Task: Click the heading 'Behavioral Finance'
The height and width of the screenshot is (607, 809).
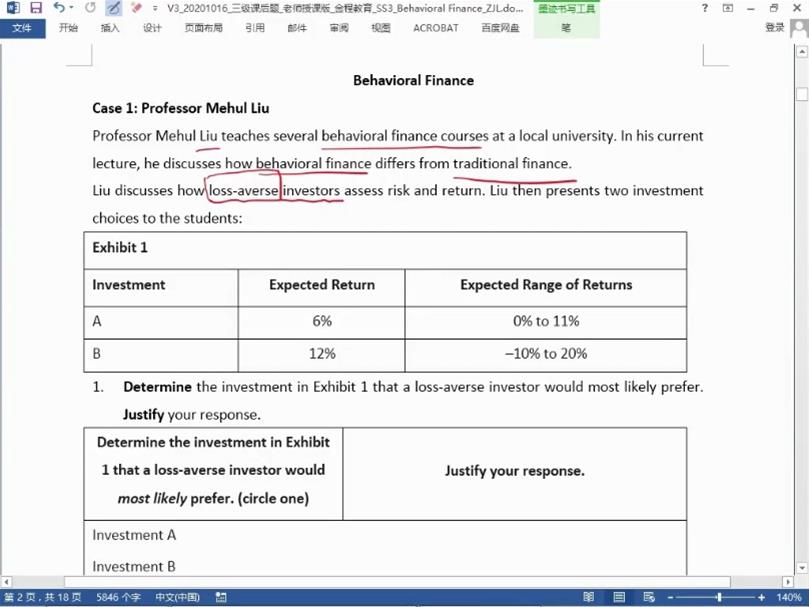Action: pos(413,81)
